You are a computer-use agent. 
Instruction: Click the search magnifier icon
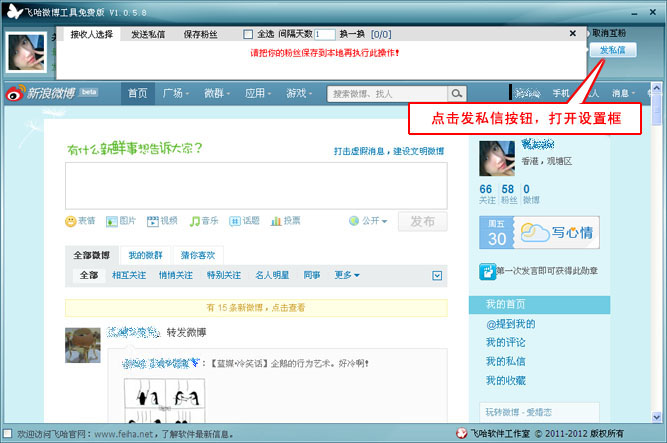tap(457, 94)
